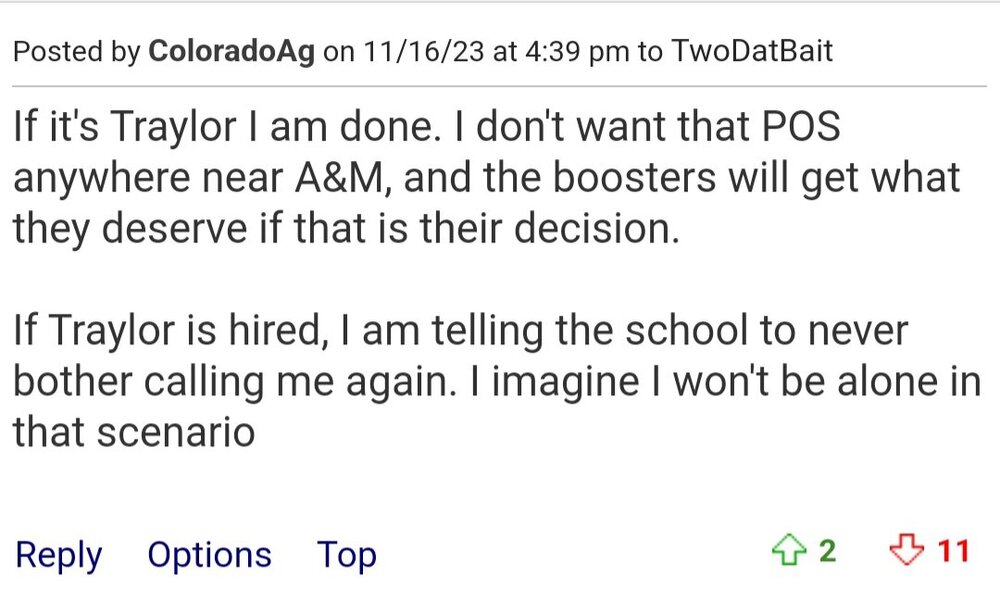1000x612 pixels.
Task: Open ColoradoAg's user profile
Action: [x=231, y=53]
